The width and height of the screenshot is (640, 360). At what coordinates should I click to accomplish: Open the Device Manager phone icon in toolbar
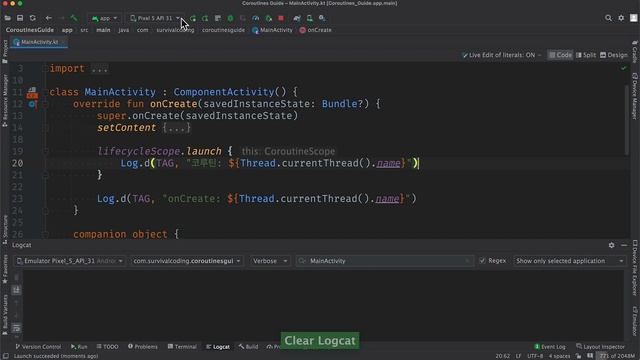309,18
